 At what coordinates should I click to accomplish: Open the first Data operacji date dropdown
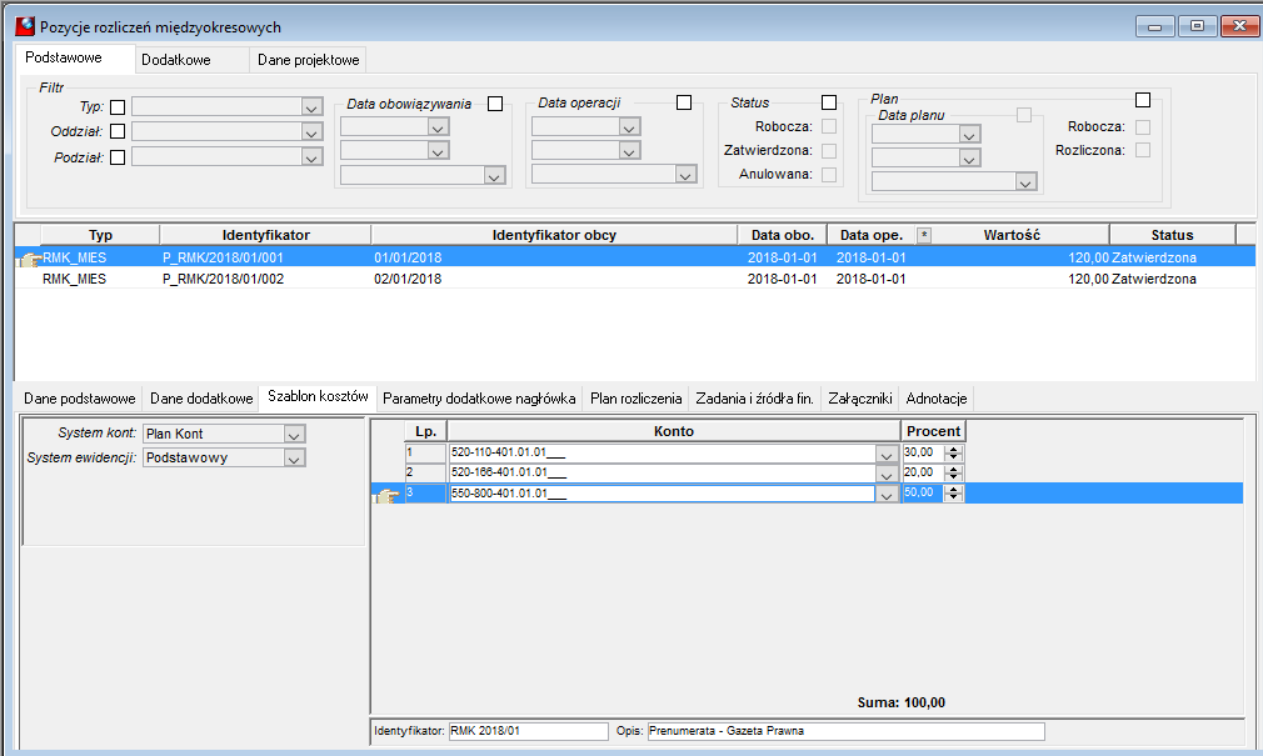628,127
